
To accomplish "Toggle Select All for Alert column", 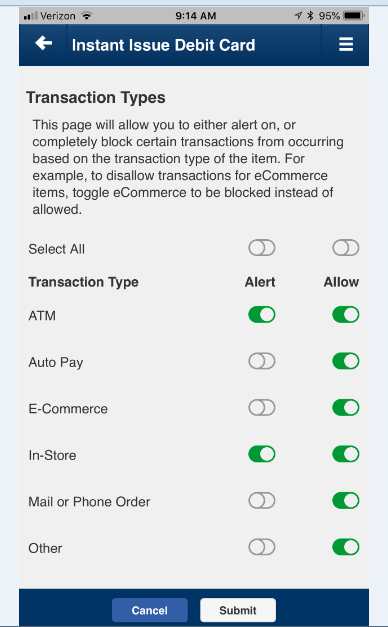I will click(x=262, y=248).
